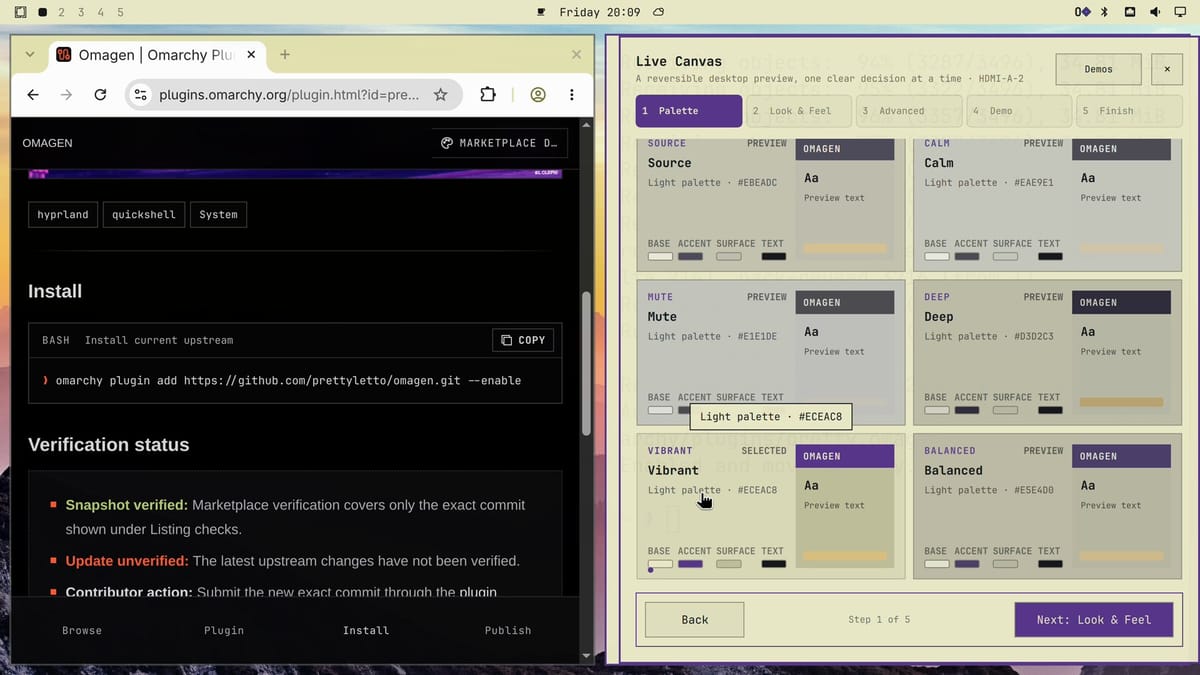Bookmark this page with the star icon
Screen dimensions: 1200x675
coord(440,94)
